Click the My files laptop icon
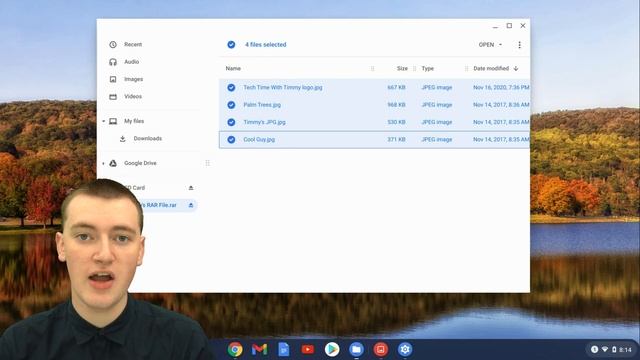 pyautogui.click(x=113, y=121)
